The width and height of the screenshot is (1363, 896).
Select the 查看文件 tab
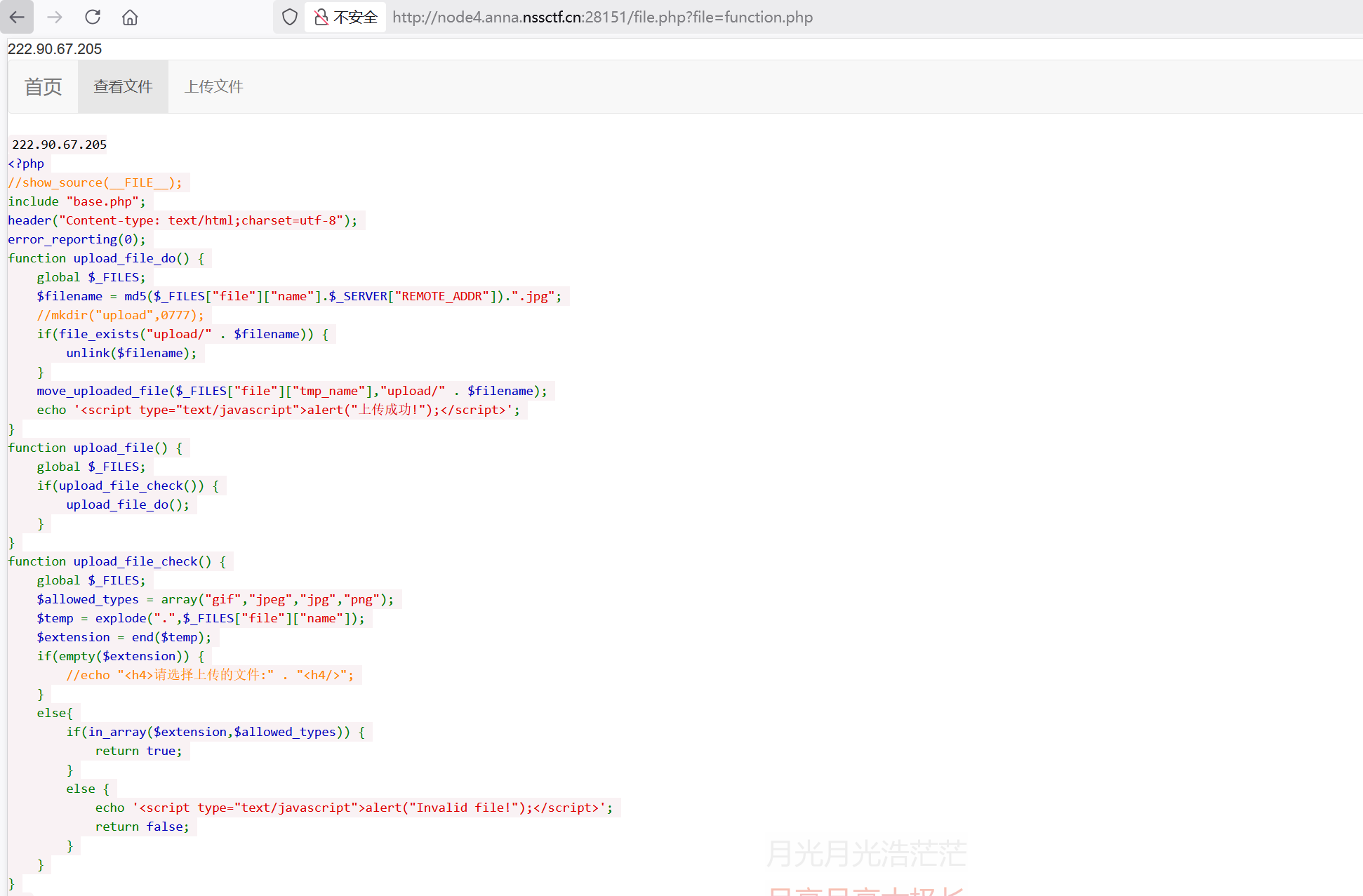pos(123,86)
